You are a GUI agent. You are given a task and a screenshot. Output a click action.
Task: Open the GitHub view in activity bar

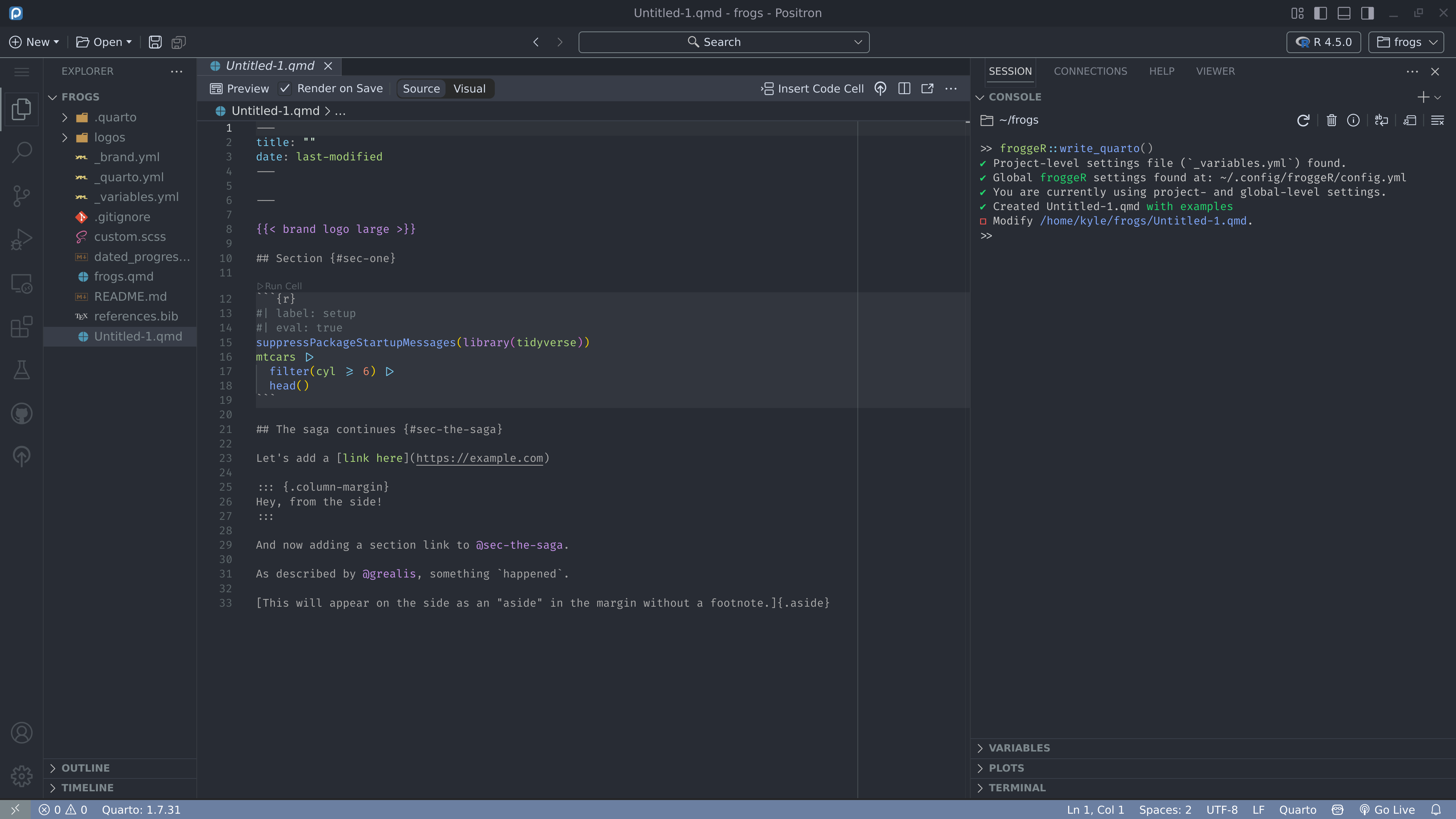(x=22, y=414)
